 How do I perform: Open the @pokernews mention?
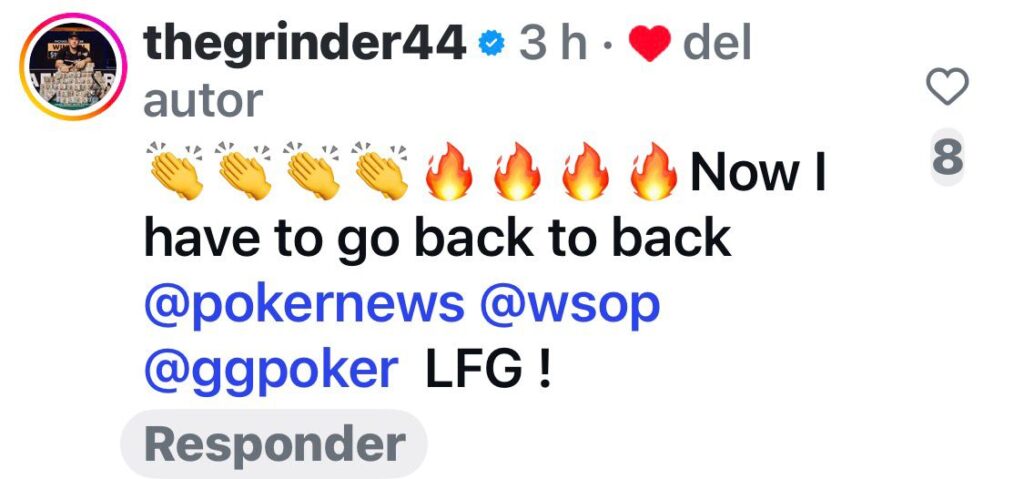305,306
